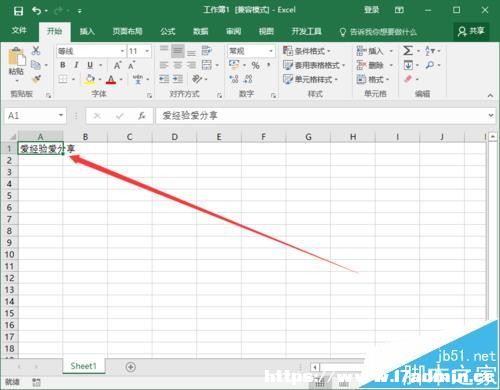
Task: Open the fill color dropdown arrow
Action: 100,79
